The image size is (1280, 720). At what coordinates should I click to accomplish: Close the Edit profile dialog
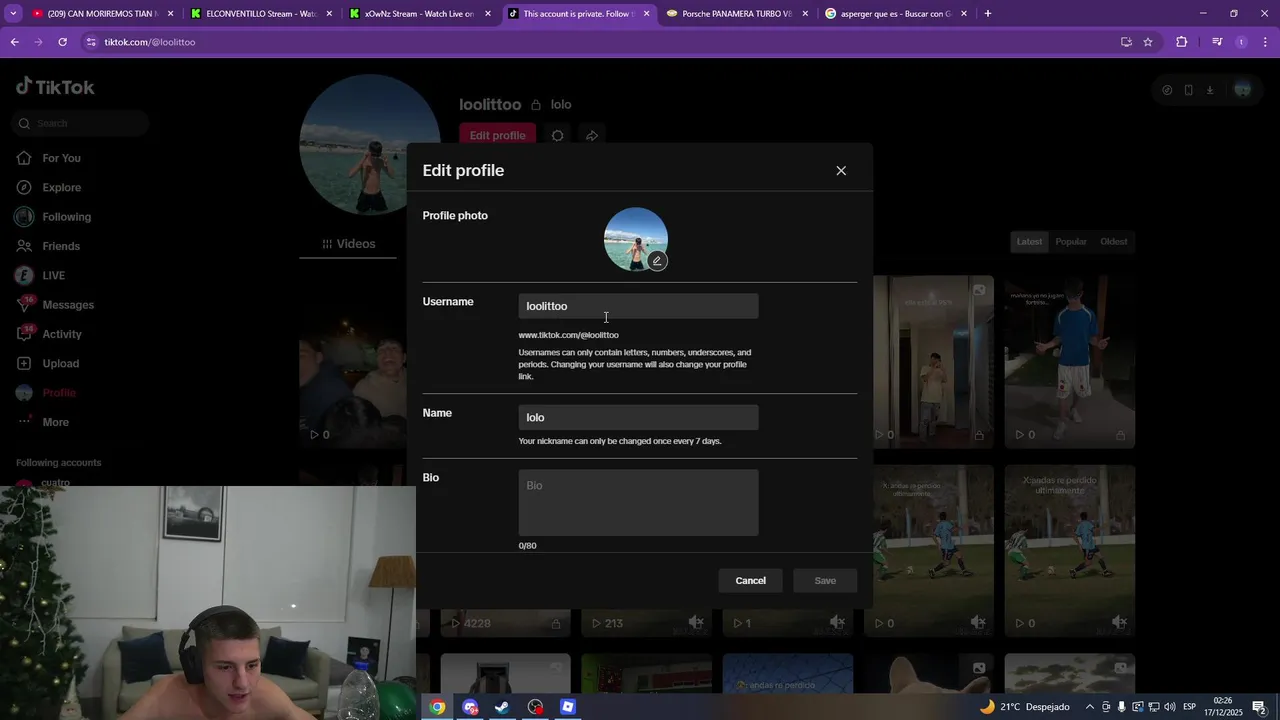click(841, 171)
